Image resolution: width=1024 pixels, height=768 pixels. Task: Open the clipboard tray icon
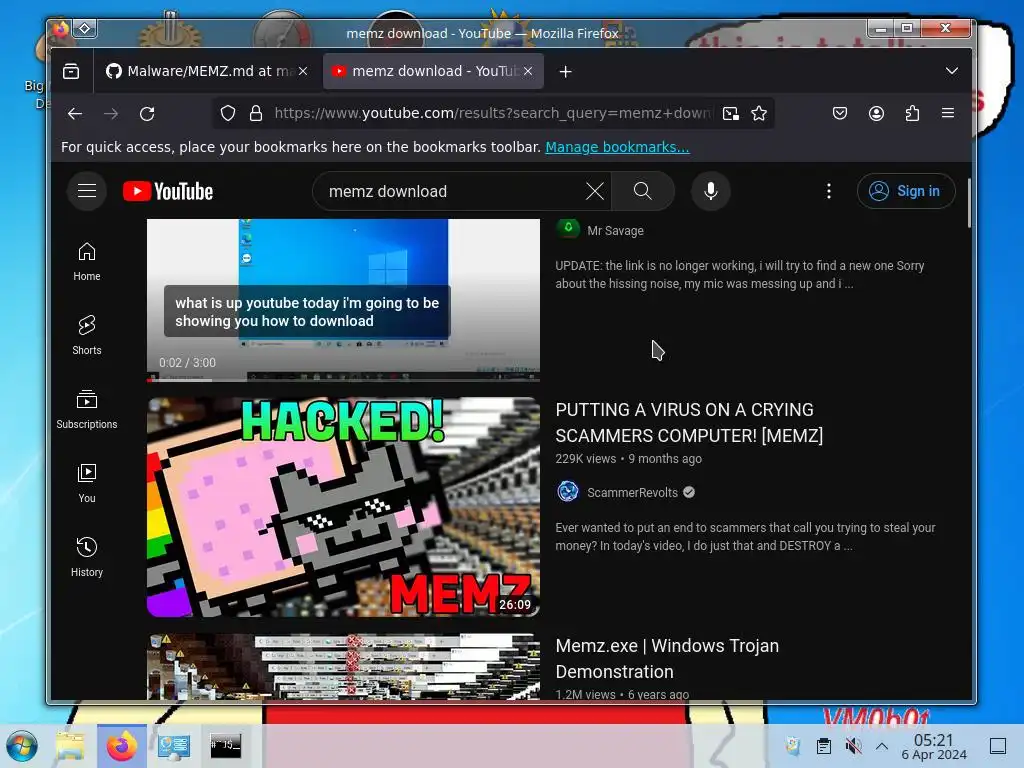click(x=824, y=746)
